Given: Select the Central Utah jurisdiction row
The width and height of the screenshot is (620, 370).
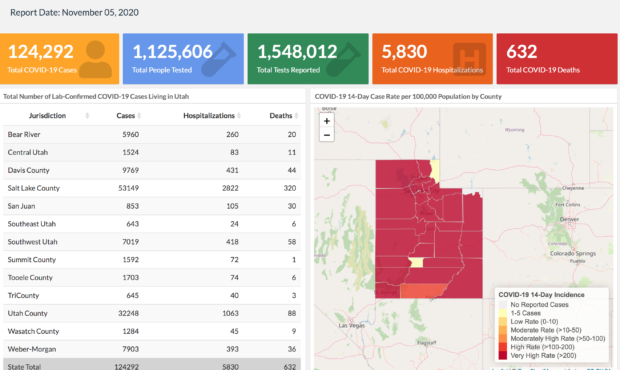Looking at the screenshot, I should pos(152,152).
